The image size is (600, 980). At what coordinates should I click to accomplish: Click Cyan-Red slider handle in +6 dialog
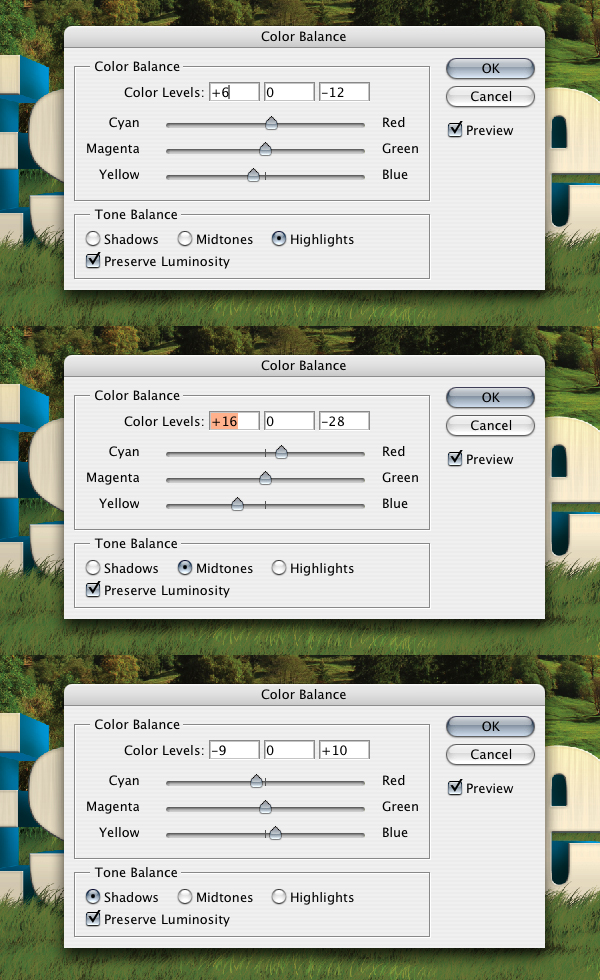[x=271, y=122]
